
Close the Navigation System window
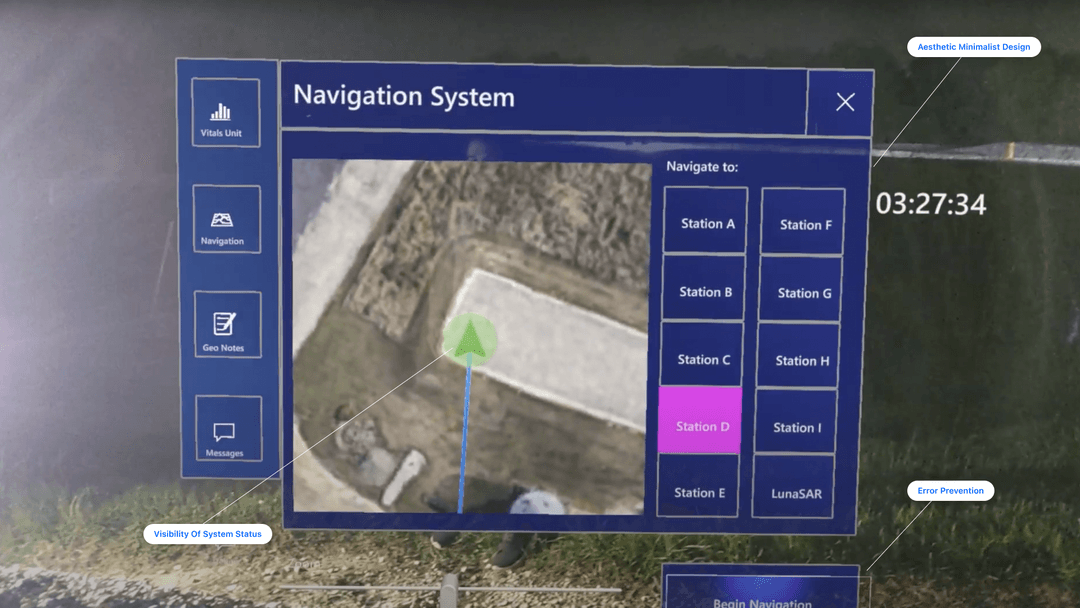click(x=845, y=102)
